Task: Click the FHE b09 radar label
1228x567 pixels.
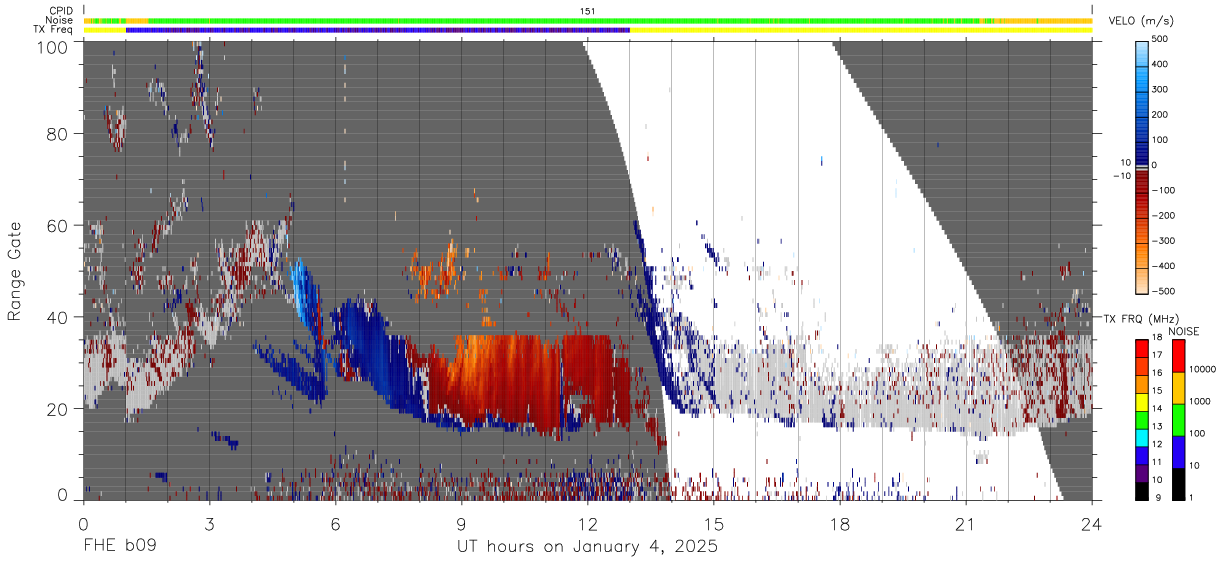Action: click(x=119, y=547)
